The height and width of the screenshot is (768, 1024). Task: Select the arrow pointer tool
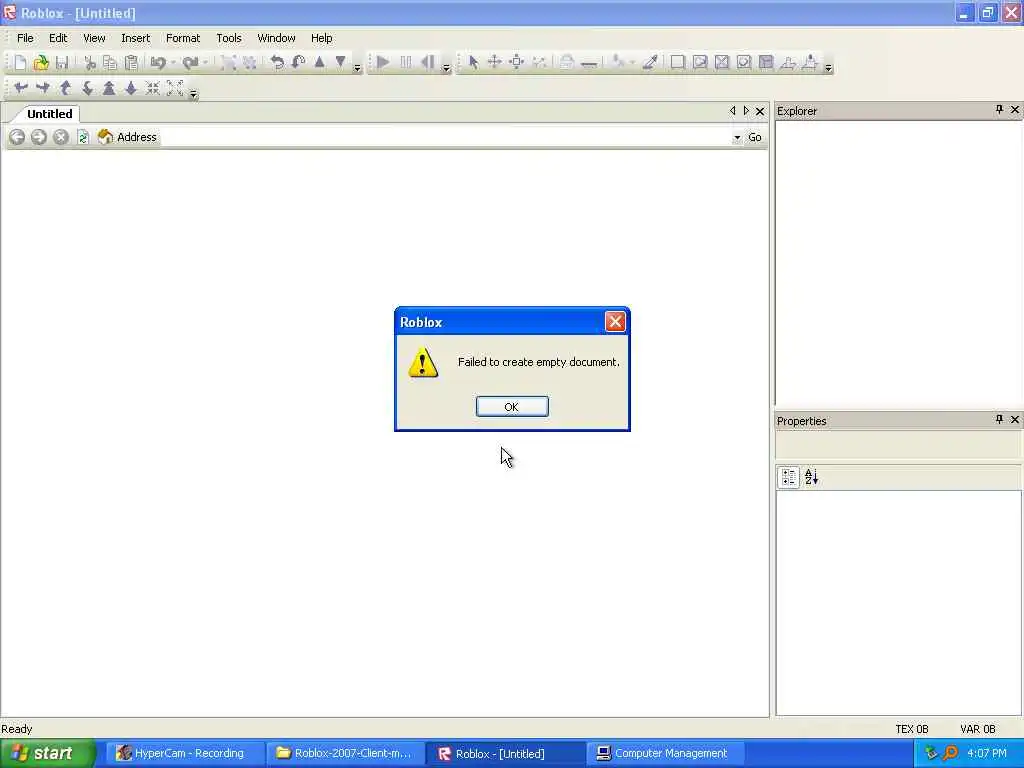click(x=473, y=63)
